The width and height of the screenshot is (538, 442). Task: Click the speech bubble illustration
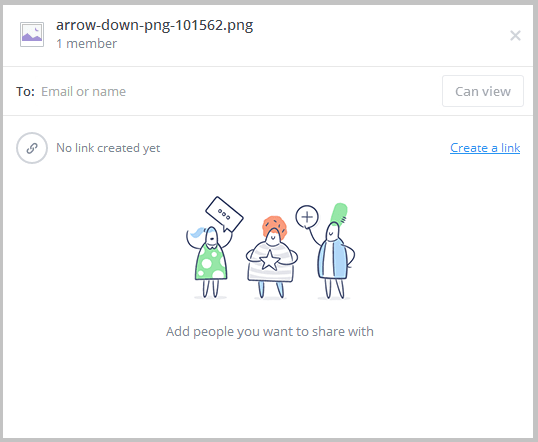(224, 214)
